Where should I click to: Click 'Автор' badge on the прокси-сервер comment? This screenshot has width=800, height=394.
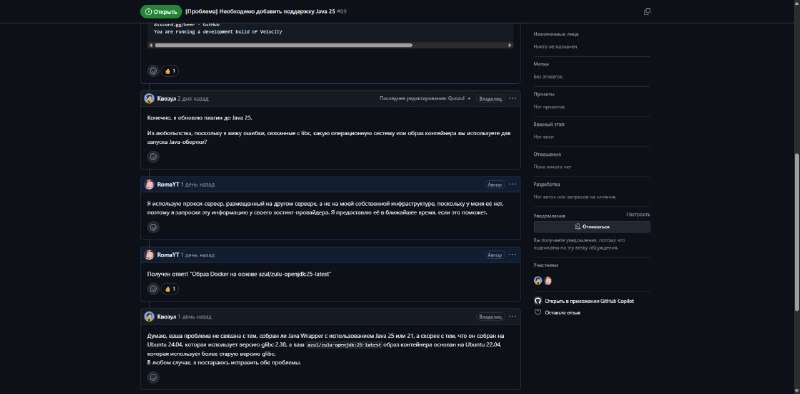click(x=495, y=184)
